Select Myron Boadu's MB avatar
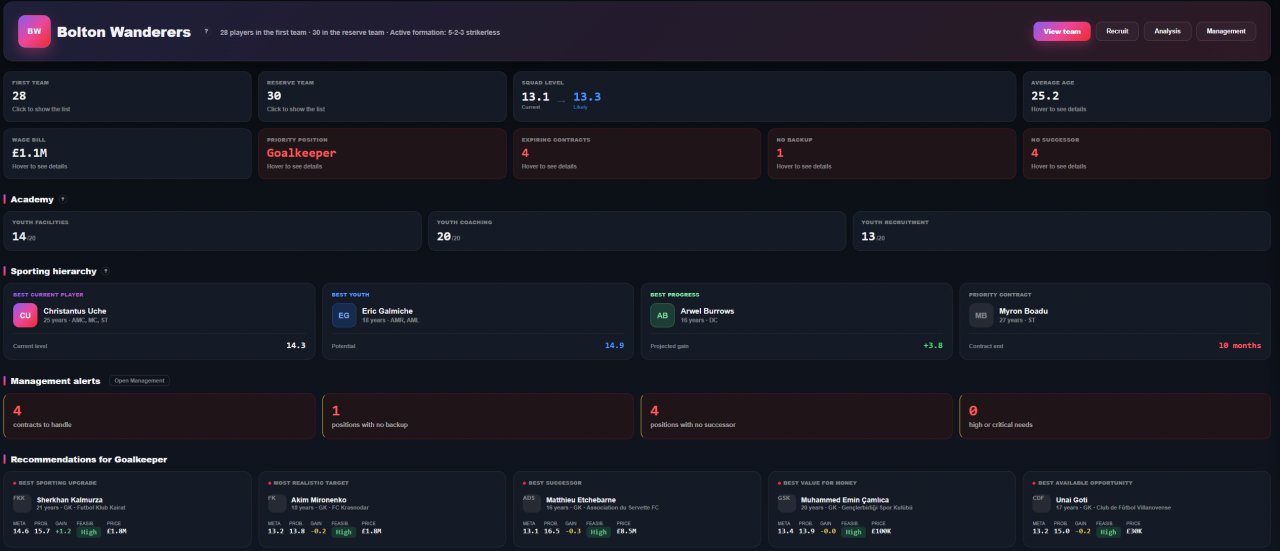This screenshot has width=1280, height=551. [981, 315]
